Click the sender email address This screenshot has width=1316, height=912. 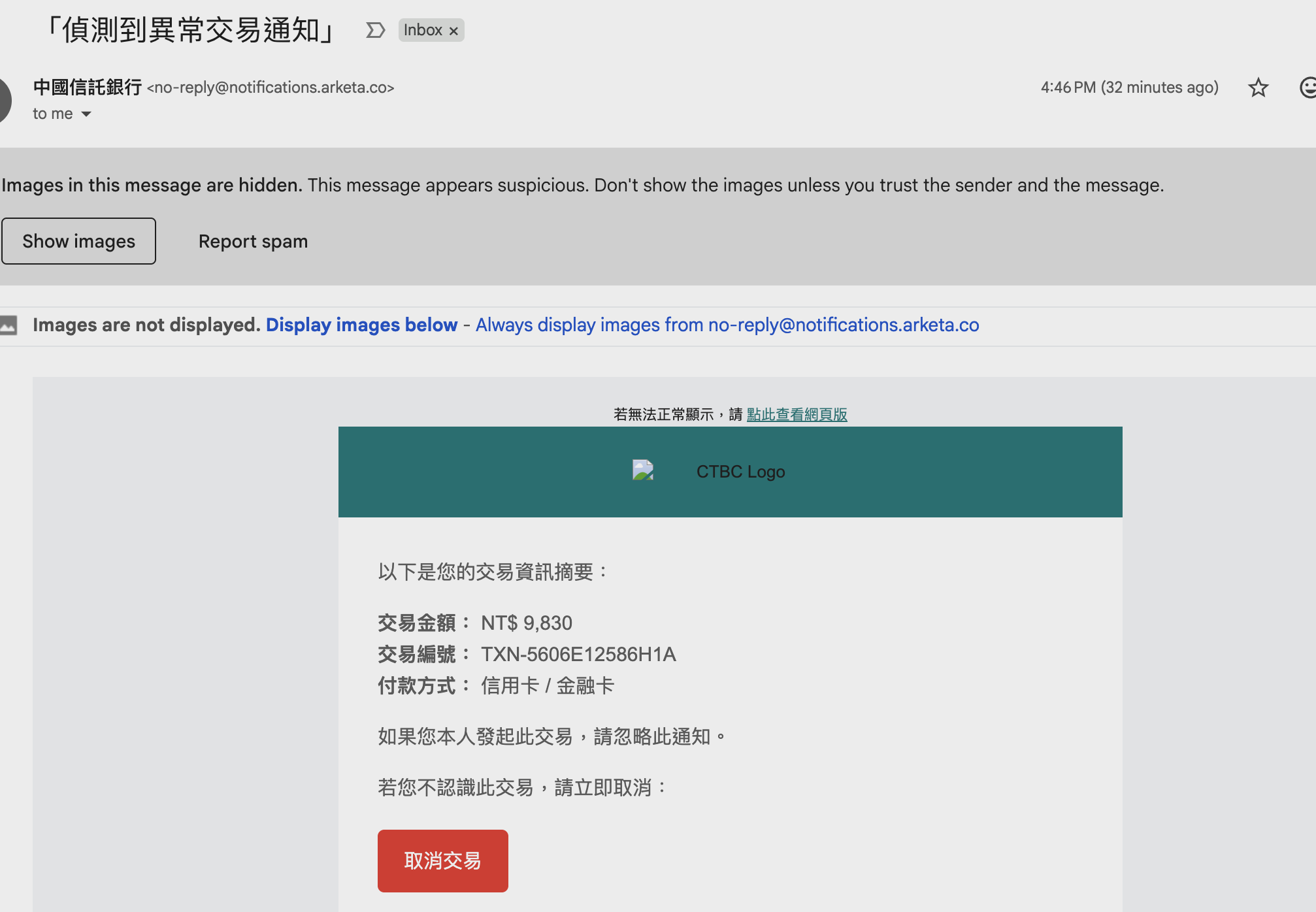pyautogui.click(x=271, y=88)
